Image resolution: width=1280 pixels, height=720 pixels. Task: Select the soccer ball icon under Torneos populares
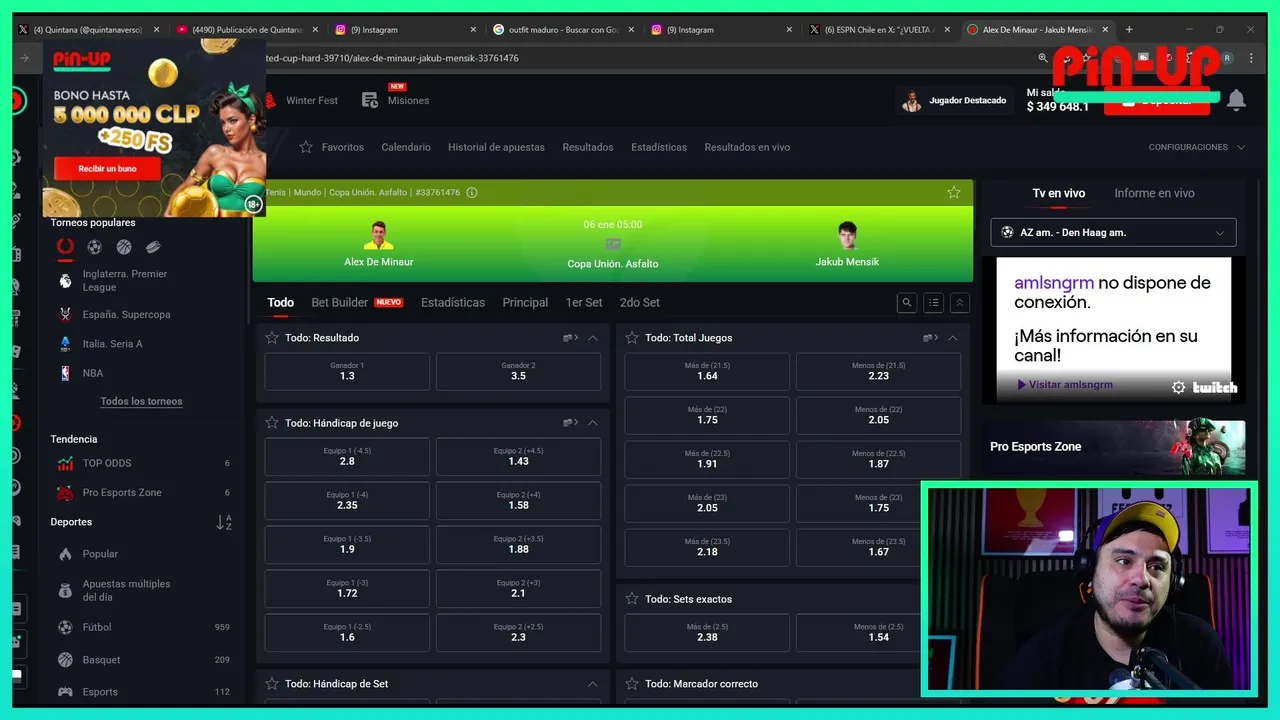pos(94,247)
